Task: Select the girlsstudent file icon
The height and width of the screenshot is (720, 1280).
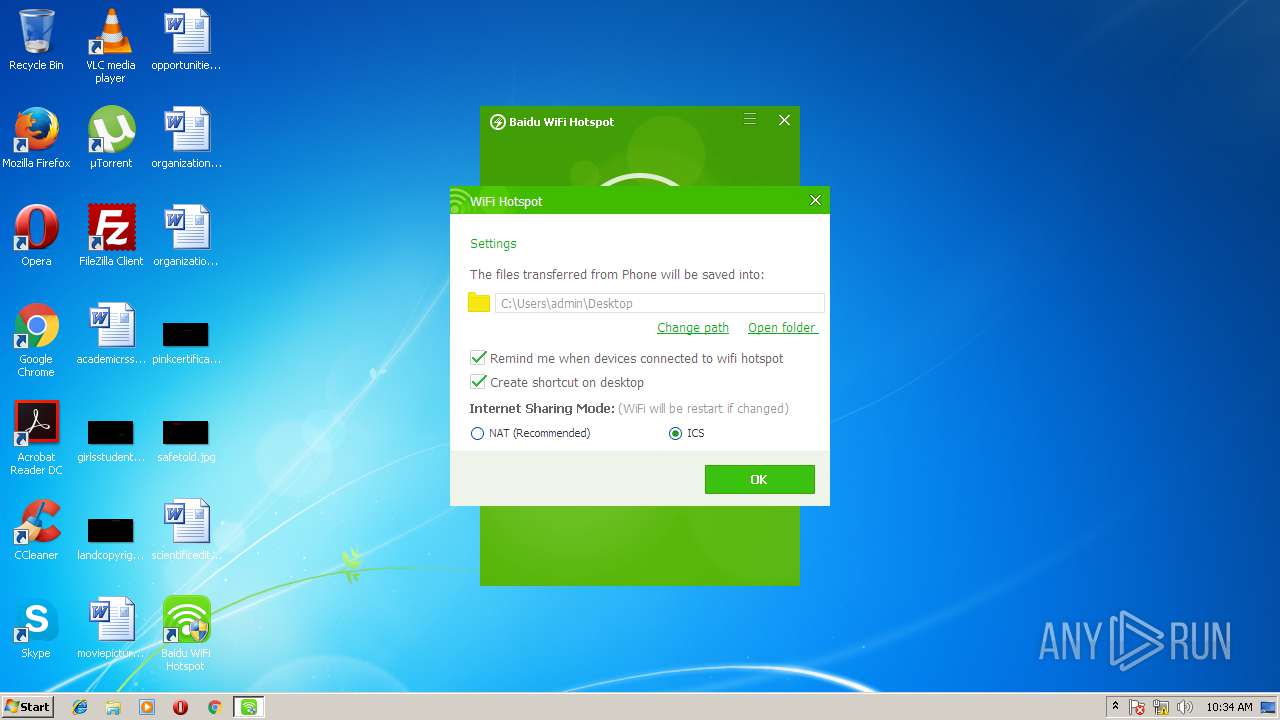Action: [x=111, y=439]
